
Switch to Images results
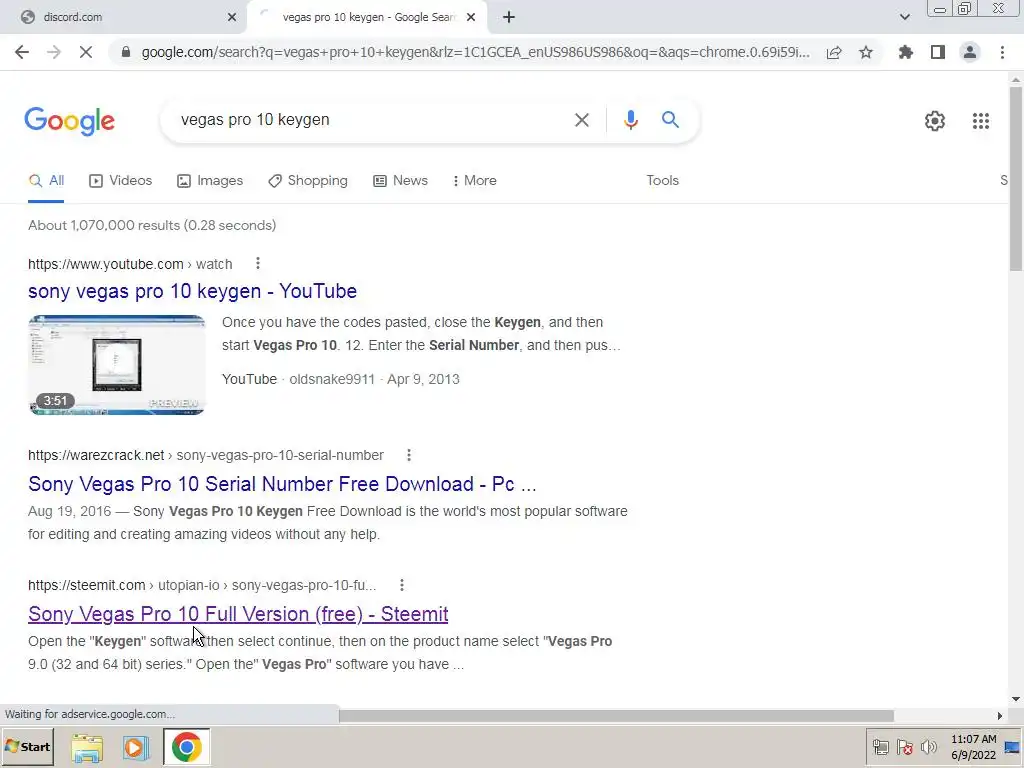tap(210, 181)
